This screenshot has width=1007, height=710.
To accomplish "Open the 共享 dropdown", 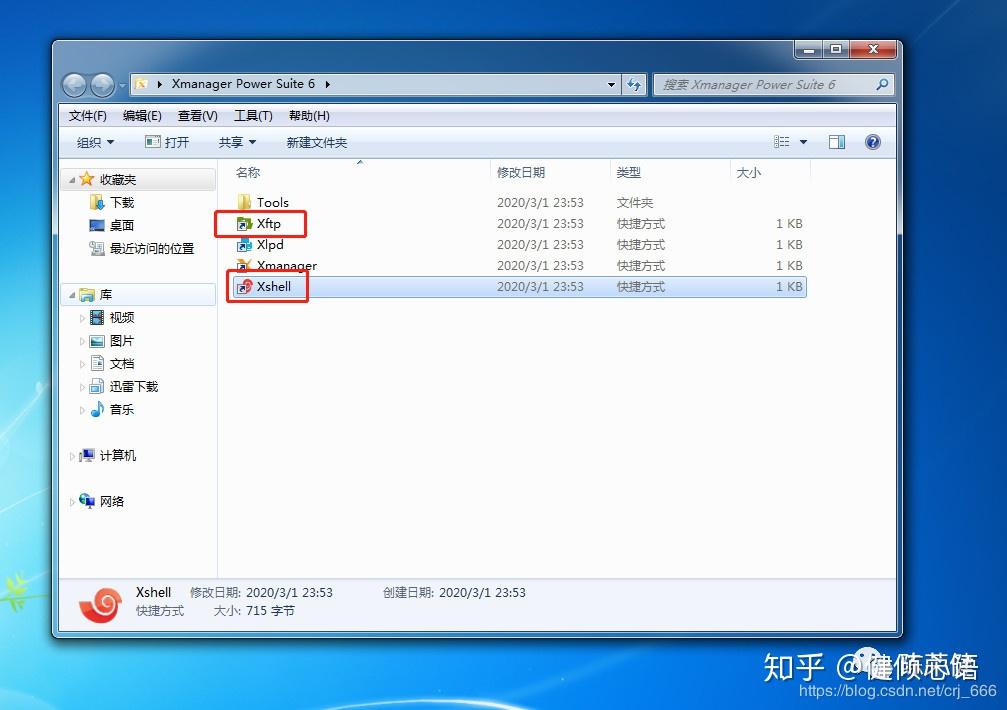I will tap(236, 141).
